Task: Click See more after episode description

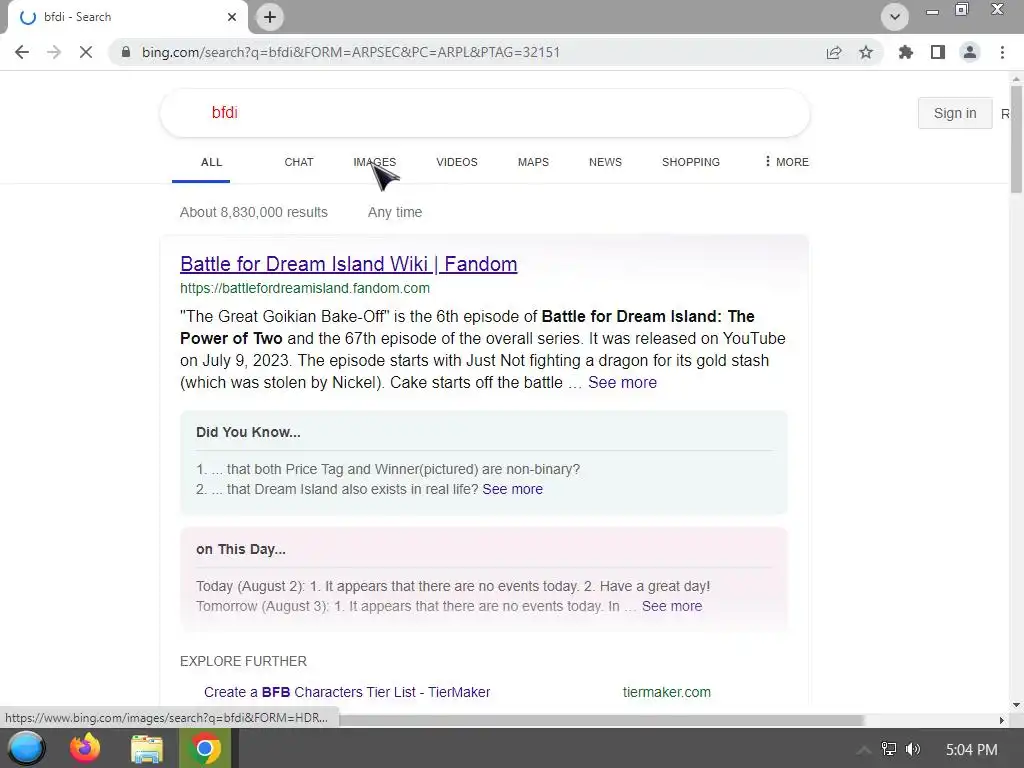Action: tap(622, 383)
